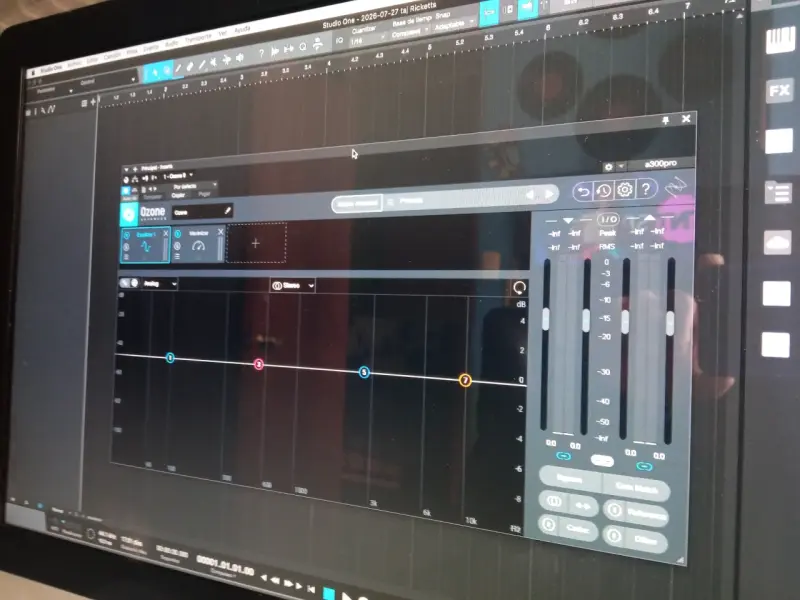800x600 pixels.
Task: Open the FX panel in right sidebar
Action: pos(779,91)
